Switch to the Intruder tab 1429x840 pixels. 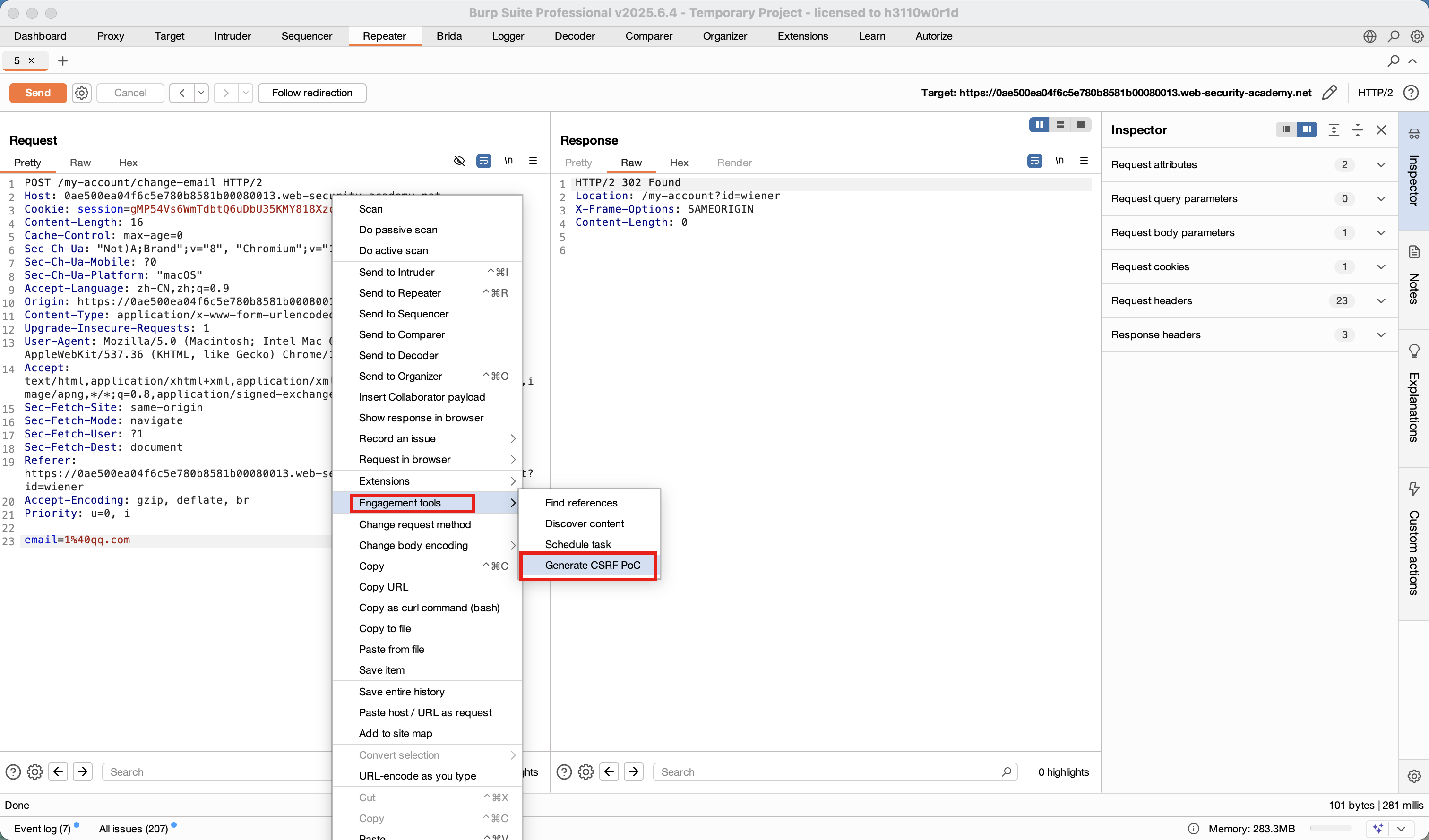[232, 36]
